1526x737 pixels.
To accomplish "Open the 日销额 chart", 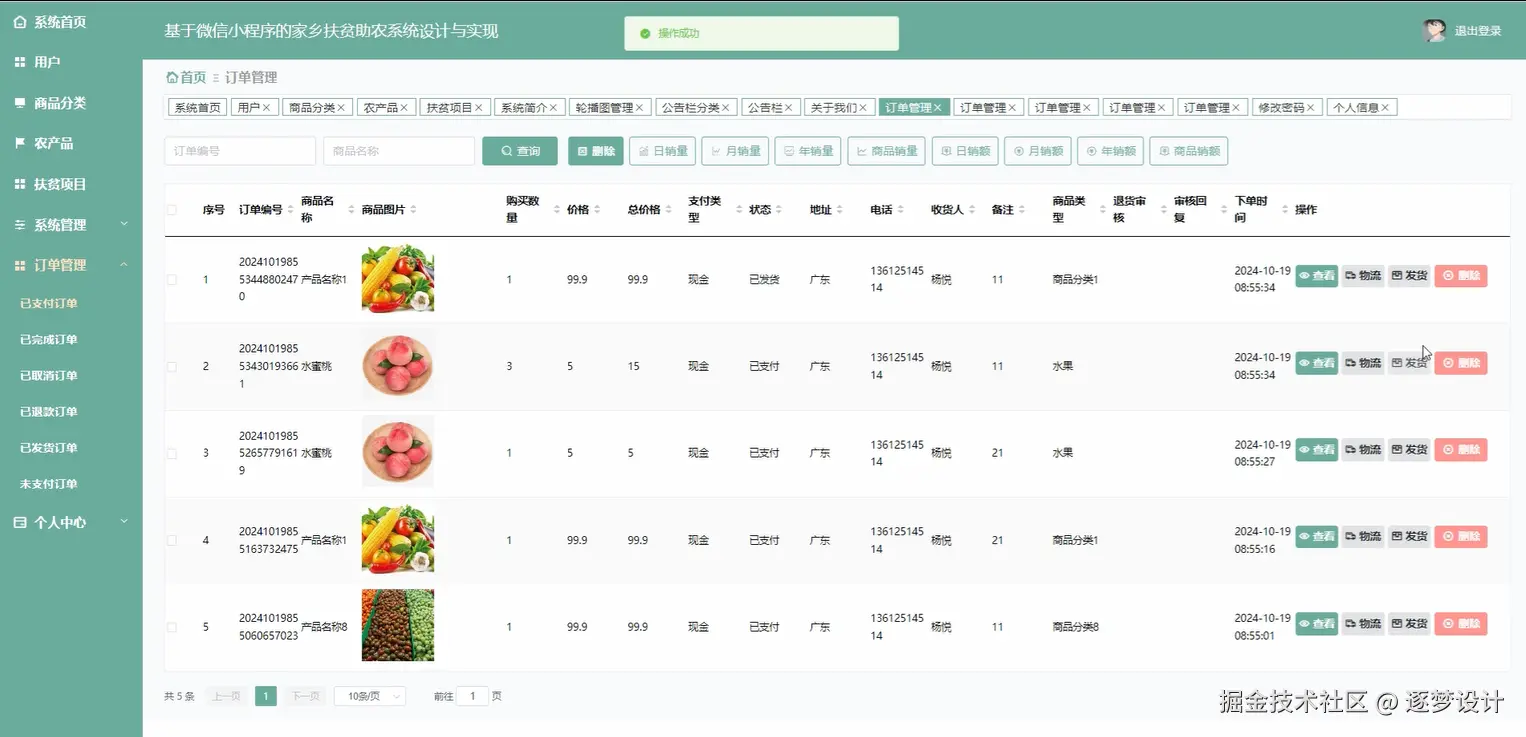I will pyautogui.click(x=965, y=151).
